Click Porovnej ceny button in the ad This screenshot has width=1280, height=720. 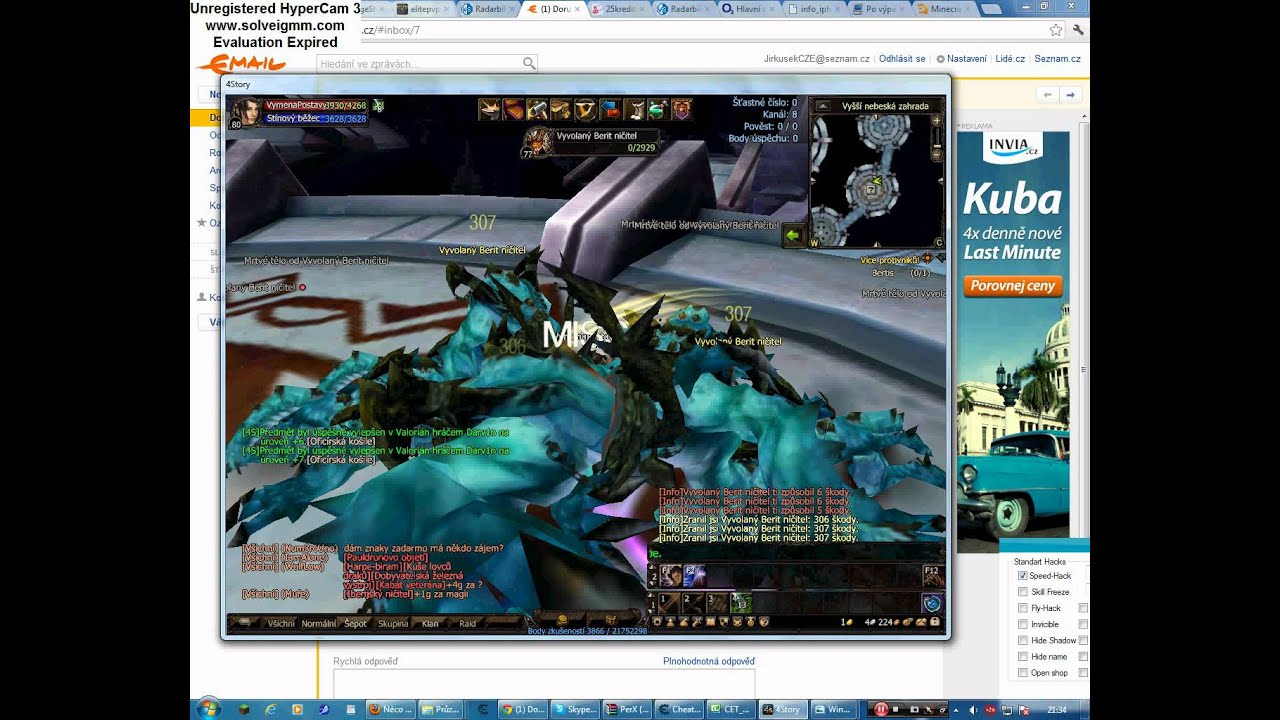pos(1013,287)
